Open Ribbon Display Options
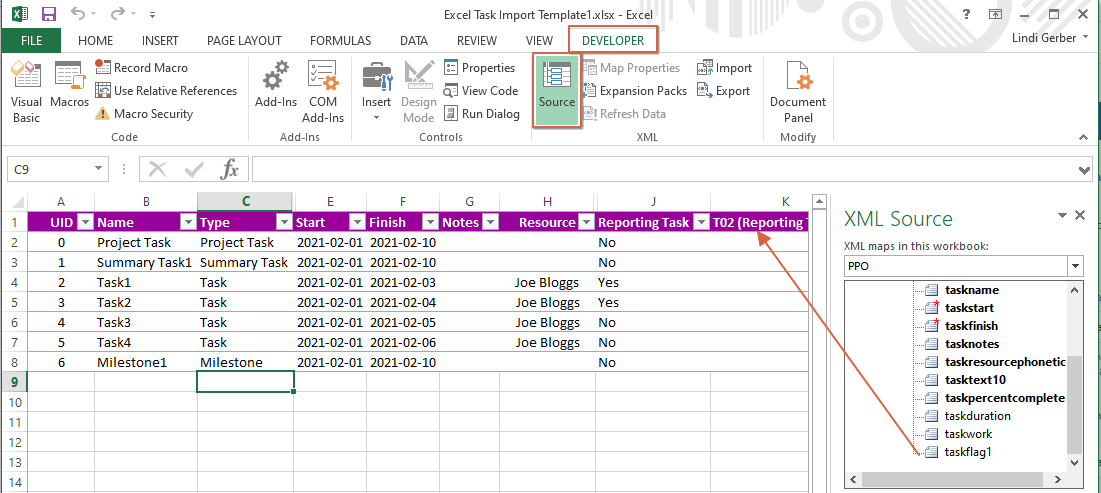This screenshot has width=1101, height=493. click(x=995, y=14)
